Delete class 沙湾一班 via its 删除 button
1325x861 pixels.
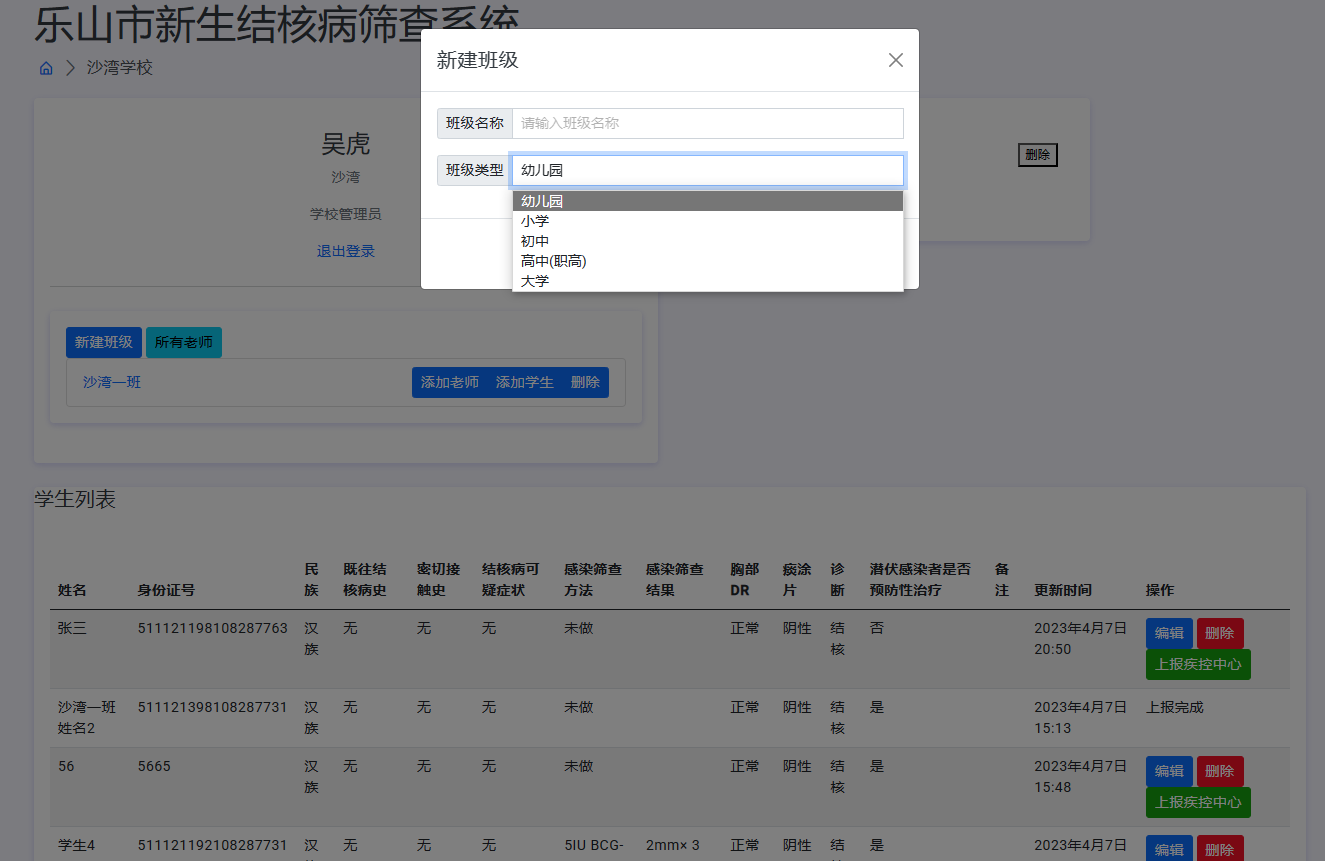point(586,382)
